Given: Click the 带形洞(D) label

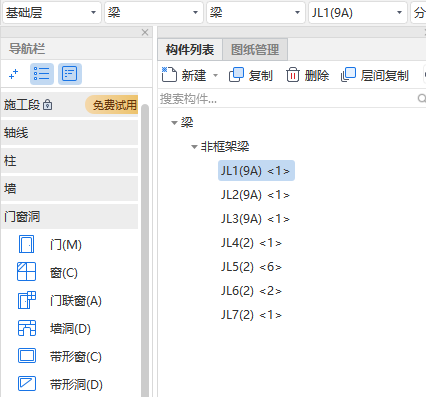Looking at the screenshot, I should tap(76, 385).
